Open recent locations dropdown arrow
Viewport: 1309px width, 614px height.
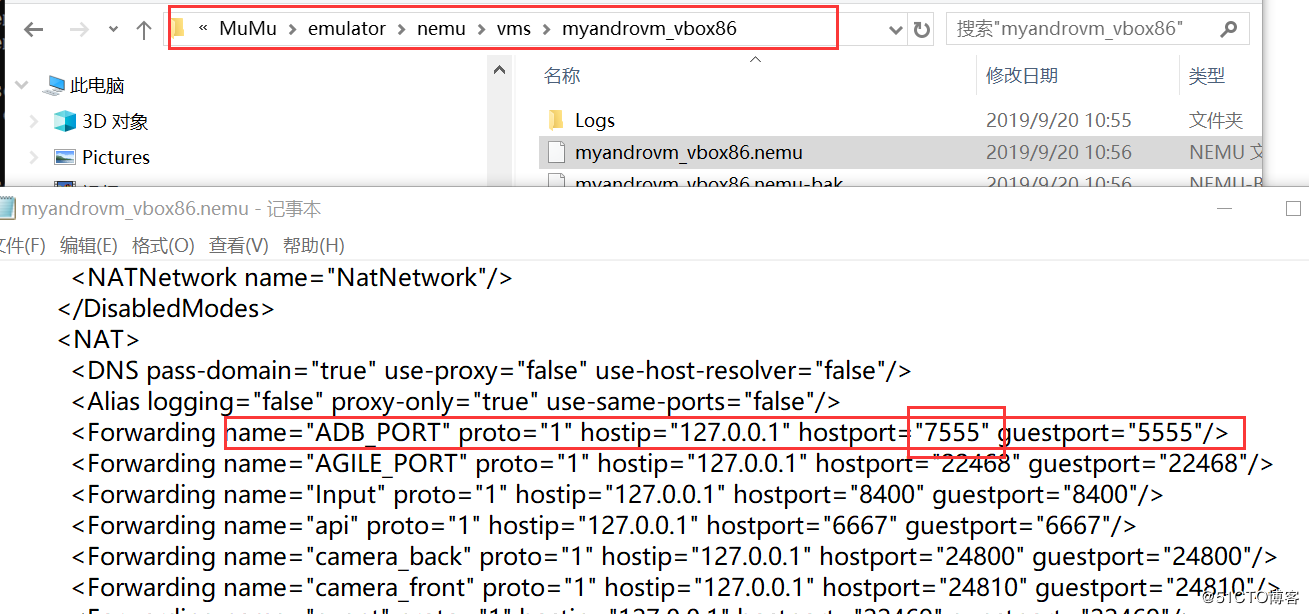[113, 31]
